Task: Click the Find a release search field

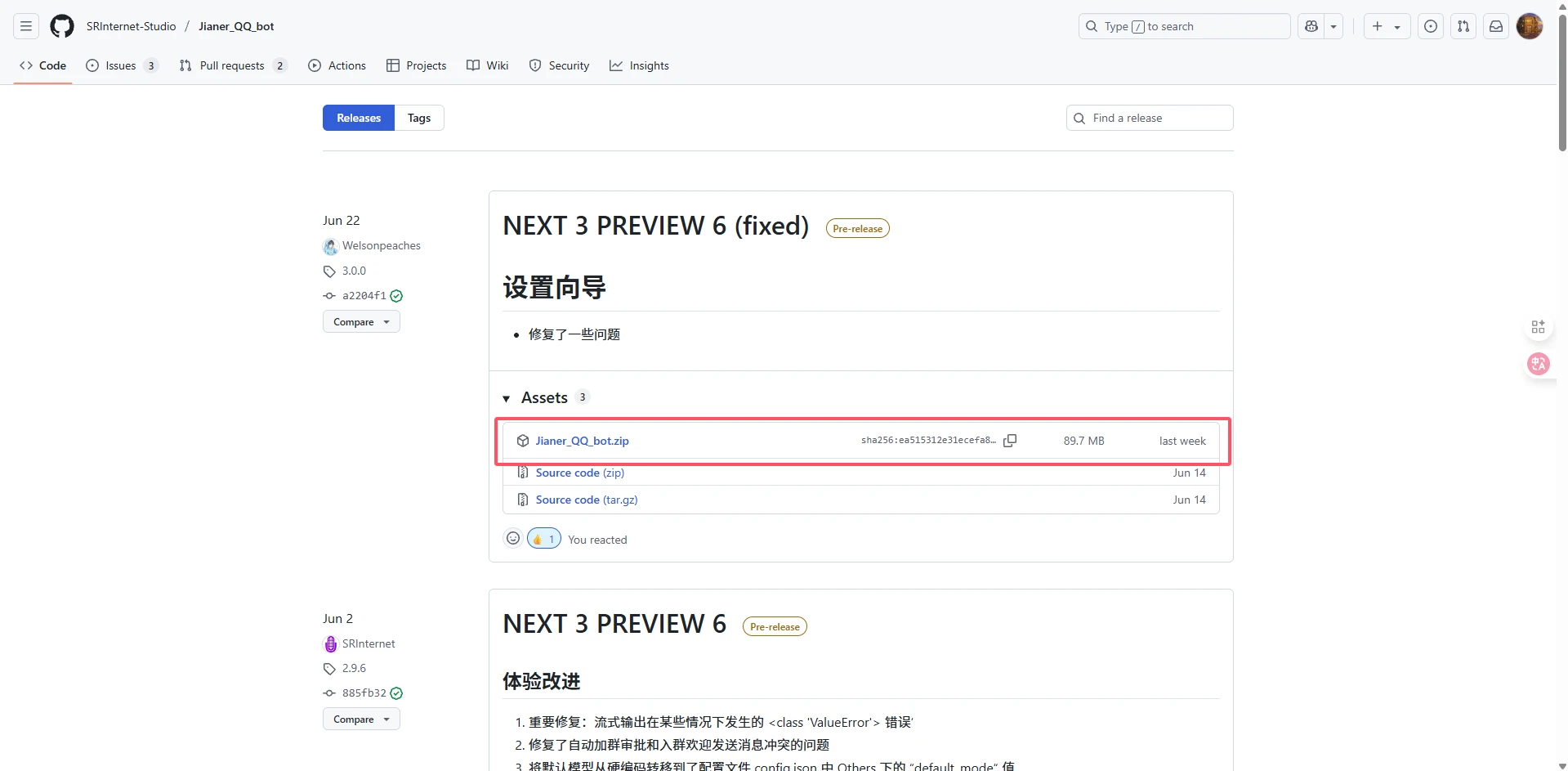Action: [1150, 118]
